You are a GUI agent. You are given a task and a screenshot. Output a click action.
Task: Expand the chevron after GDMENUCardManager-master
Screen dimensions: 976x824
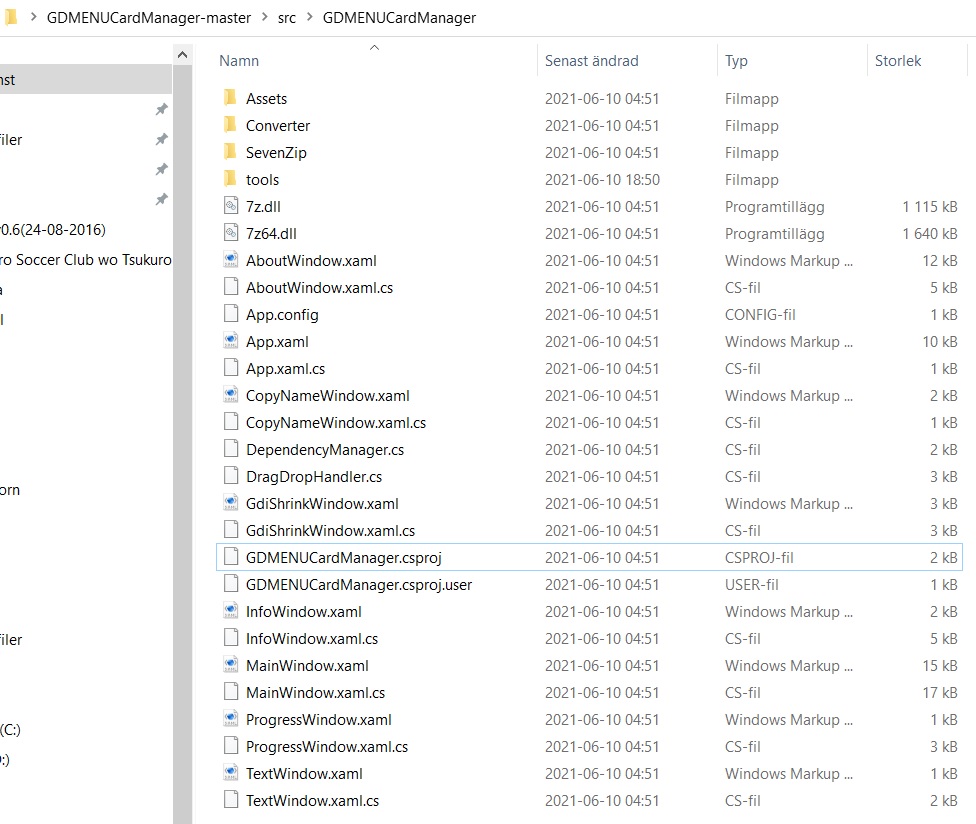click(265, 17)
